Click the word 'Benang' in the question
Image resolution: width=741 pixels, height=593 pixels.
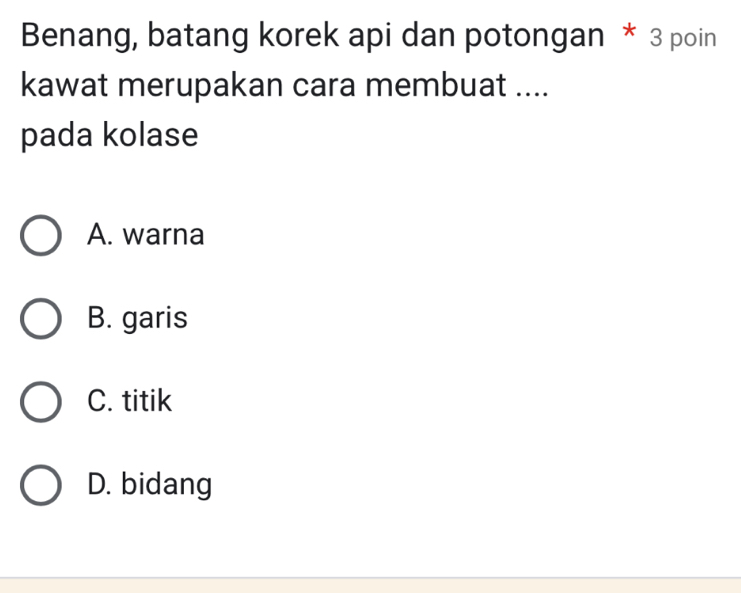pos(73,38)
